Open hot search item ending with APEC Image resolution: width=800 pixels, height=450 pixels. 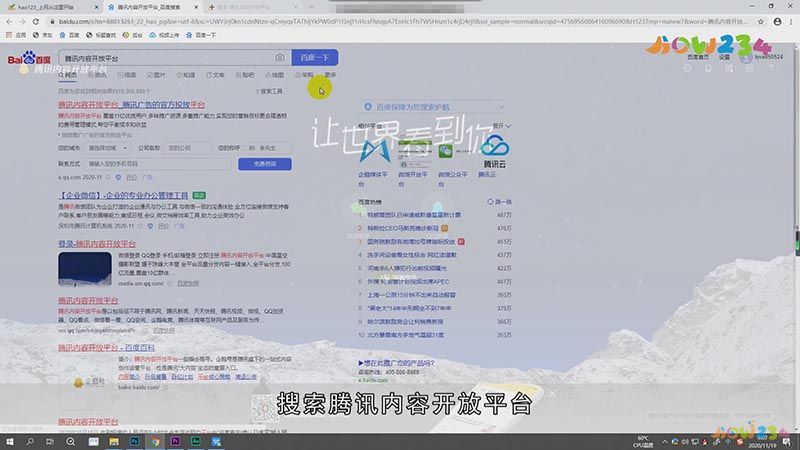click(x=408, y=282)
